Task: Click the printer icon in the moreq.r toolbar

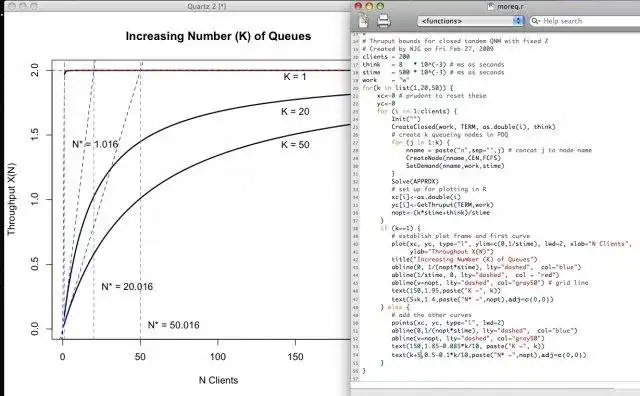Action: [383, 21]
